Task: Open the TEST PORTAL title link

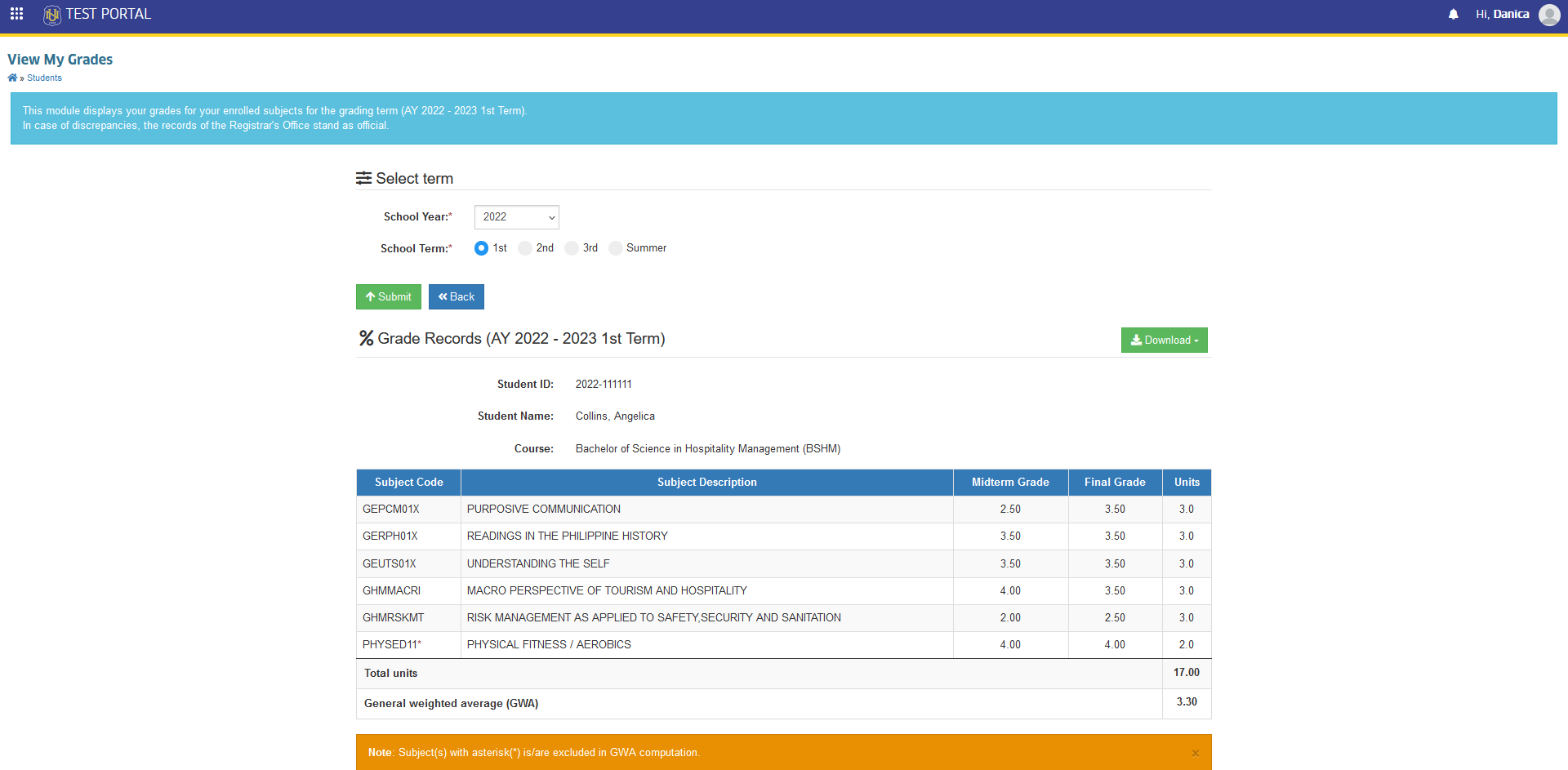Action: tap(108, 14)
